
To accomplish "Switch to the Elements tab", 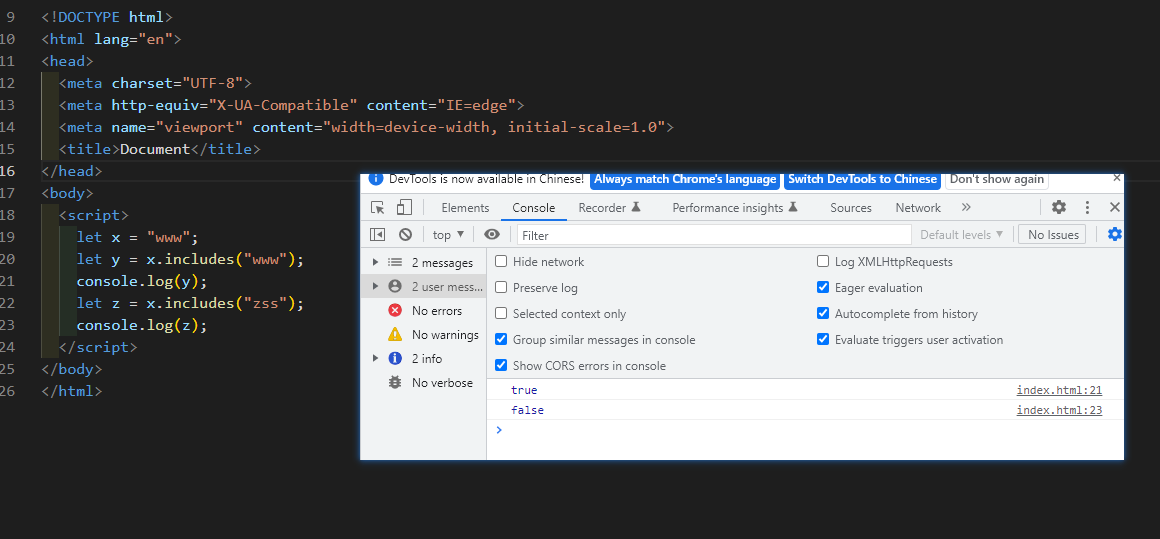I will tap(465, 208).
